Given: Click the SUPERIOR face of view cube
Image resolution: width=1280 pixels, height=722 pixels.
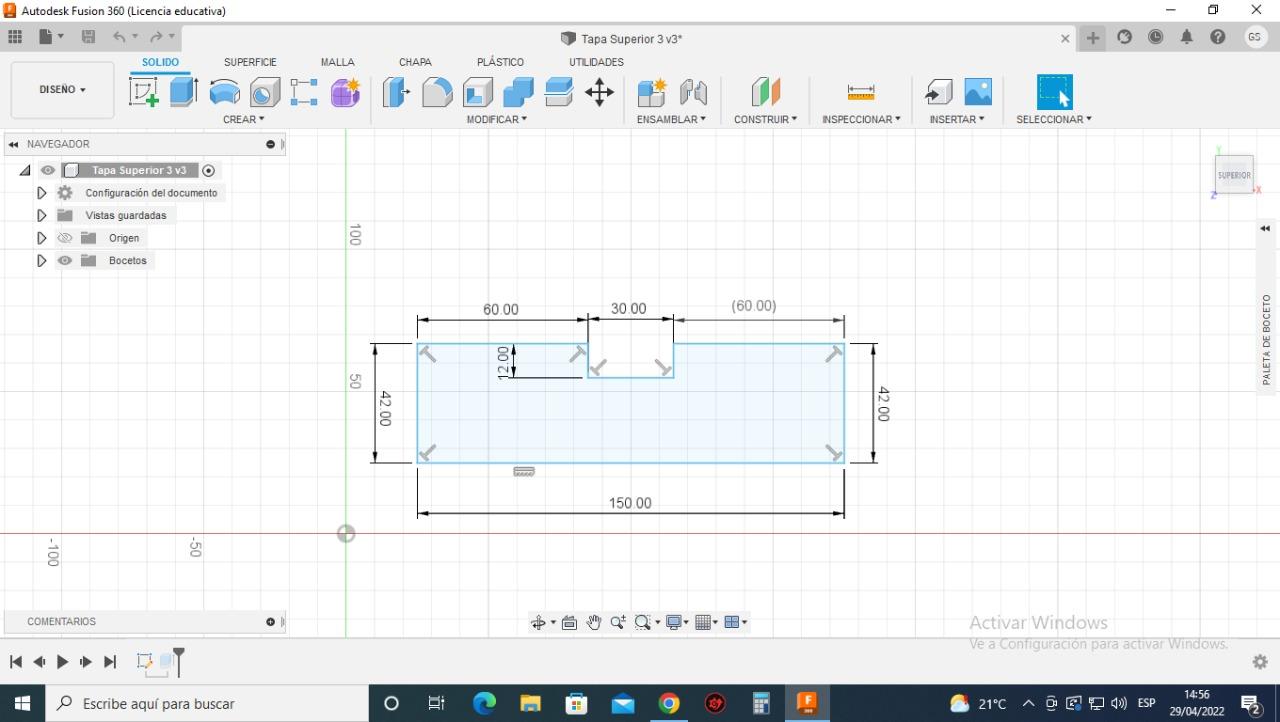Looking at the screenshot, I should (1234, 175).
